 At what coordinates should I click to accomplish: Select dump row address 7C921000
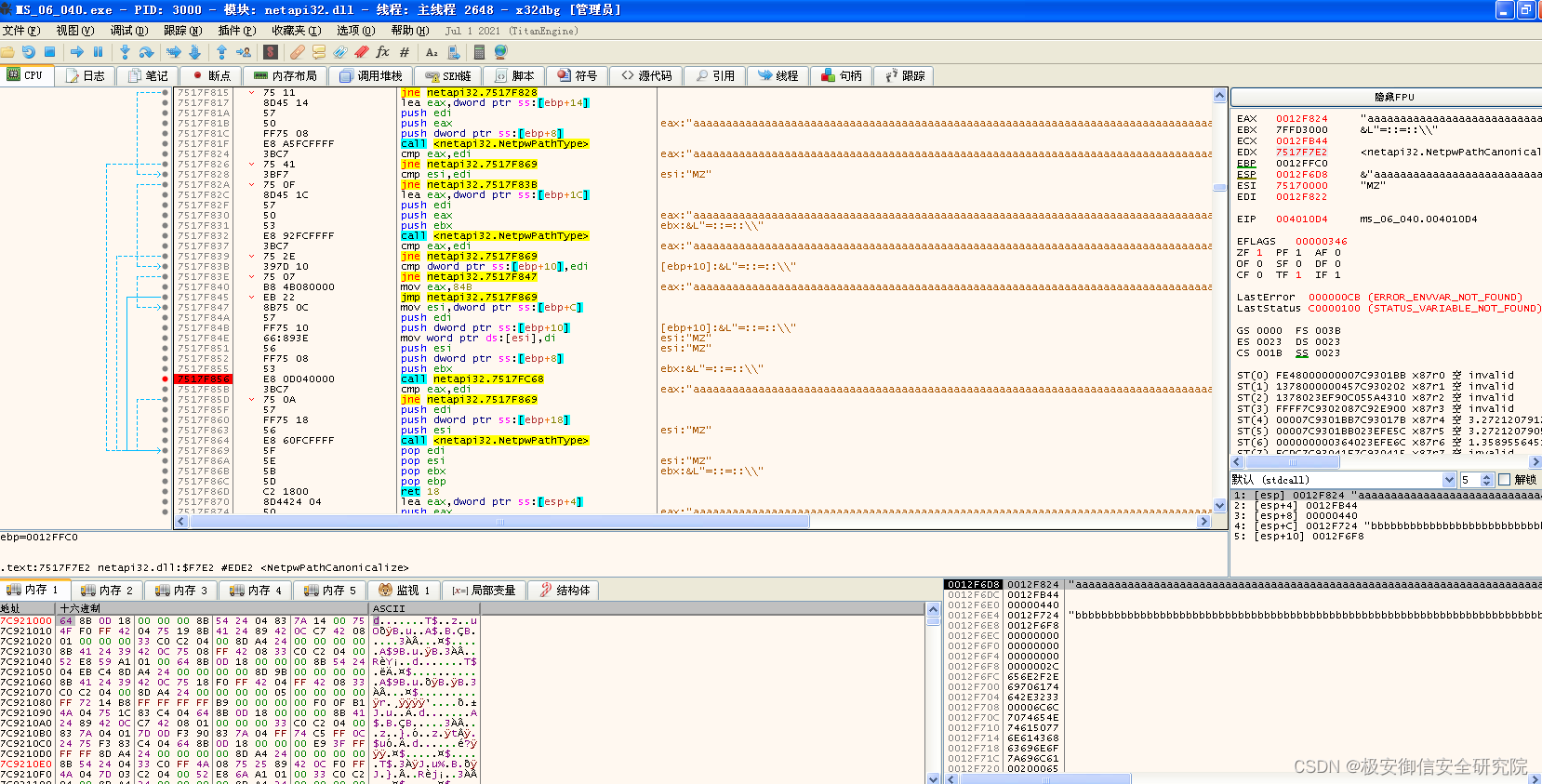27,621
